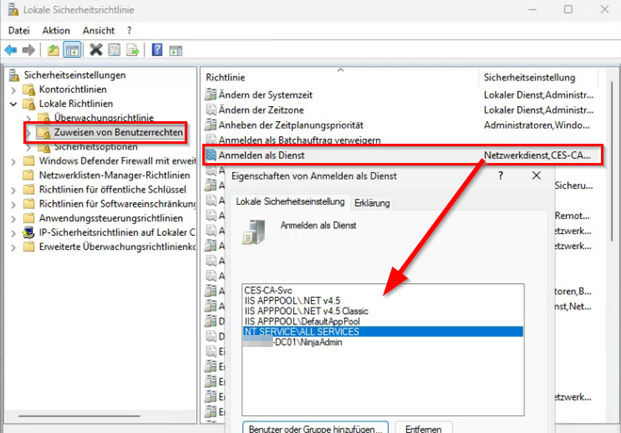
Task: Click icon beside Anheben der Zeitplanungspriorität
Action: click(211, 125)
